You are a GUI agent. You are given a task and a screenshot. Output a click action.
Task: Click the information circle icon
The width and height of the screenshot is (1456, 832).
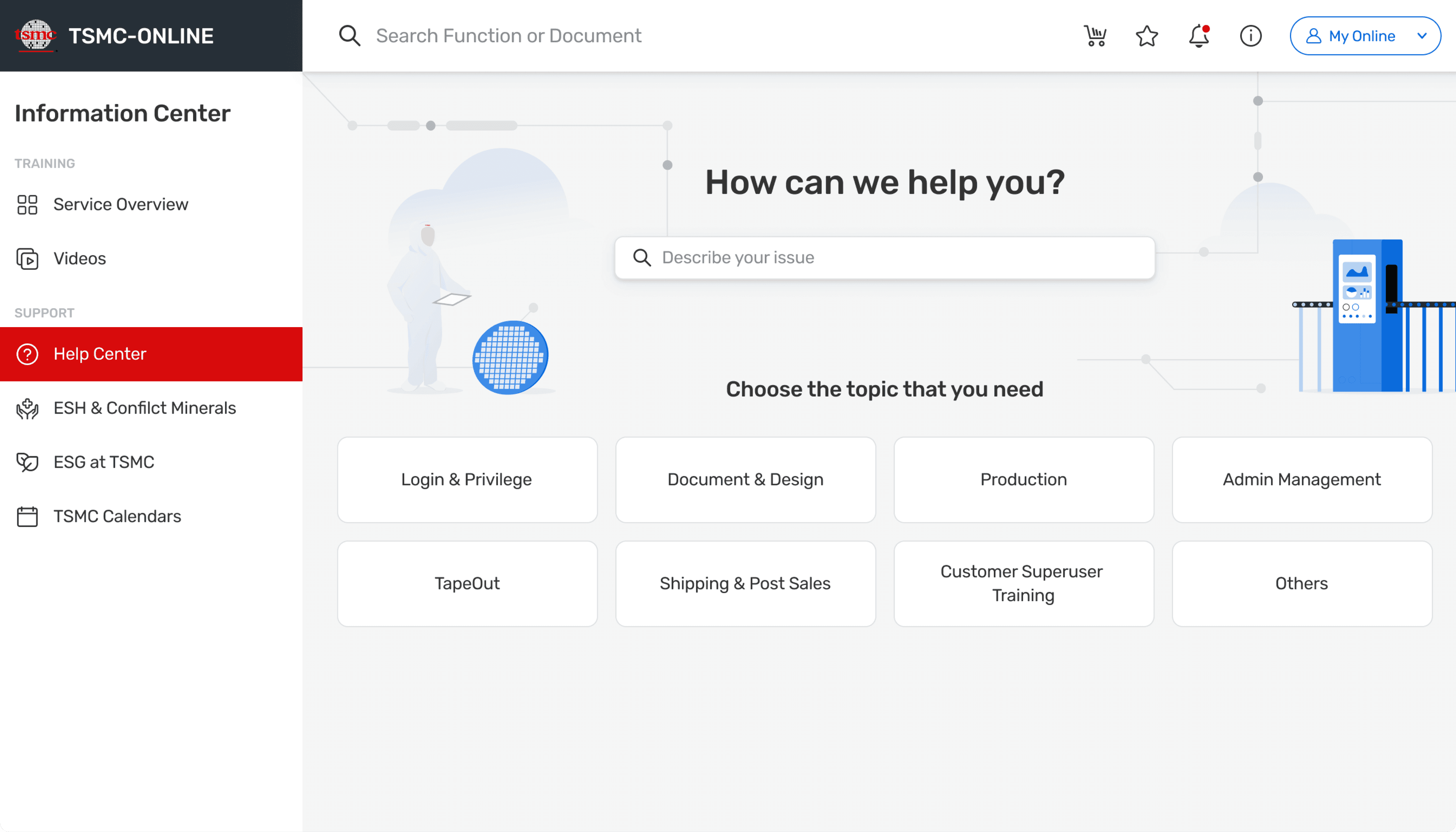(1251, 36)
